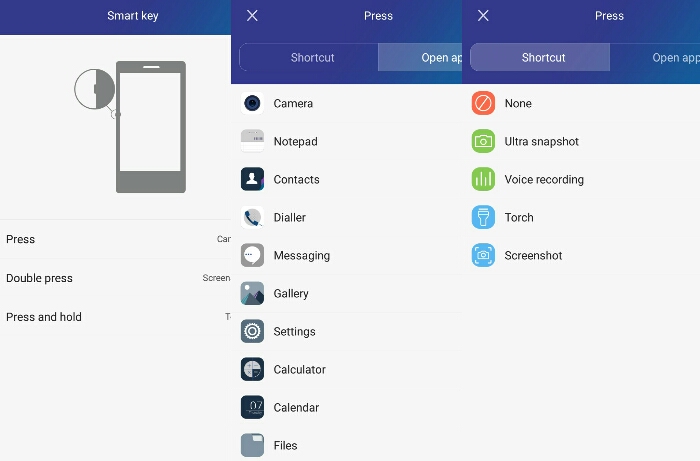Tap the Screenshot capture icon
The width and height of the screenshot is (700, 461).
pos(483,255)
